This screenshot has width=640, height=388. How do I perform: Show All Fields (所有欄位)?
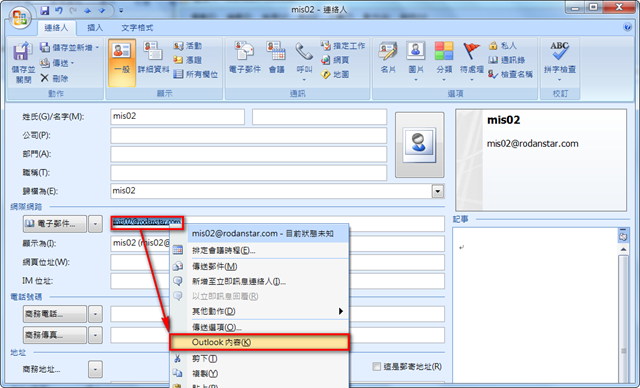(196, 74)
